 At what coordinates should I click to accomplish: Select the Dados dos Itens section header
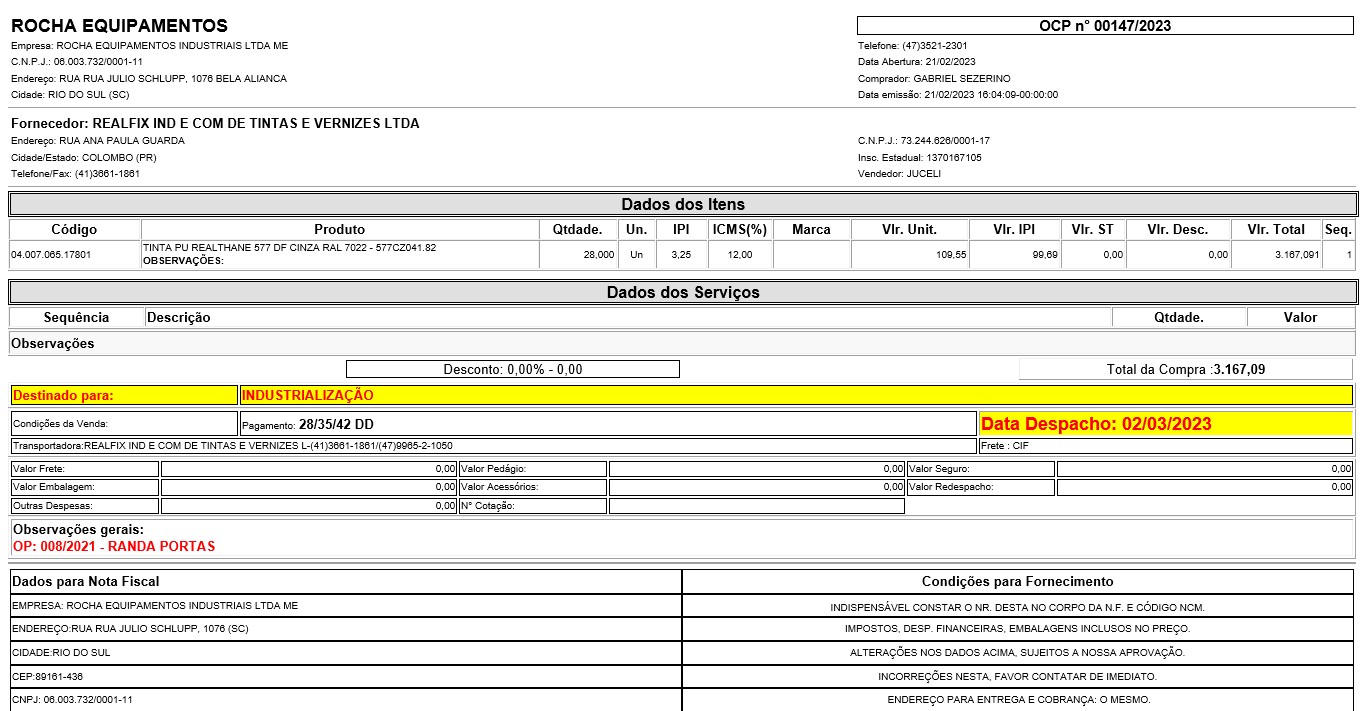click(682, 204)
